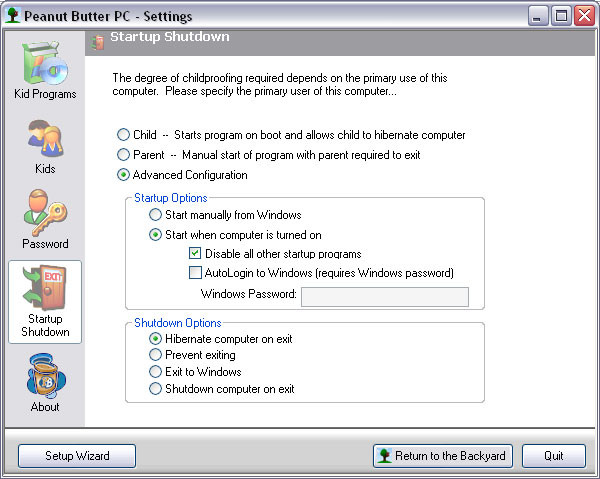This screenshot has width=600, height=479.
Task: Open the Password settings section
Action: pyautogui.click(x=45, y=220)
